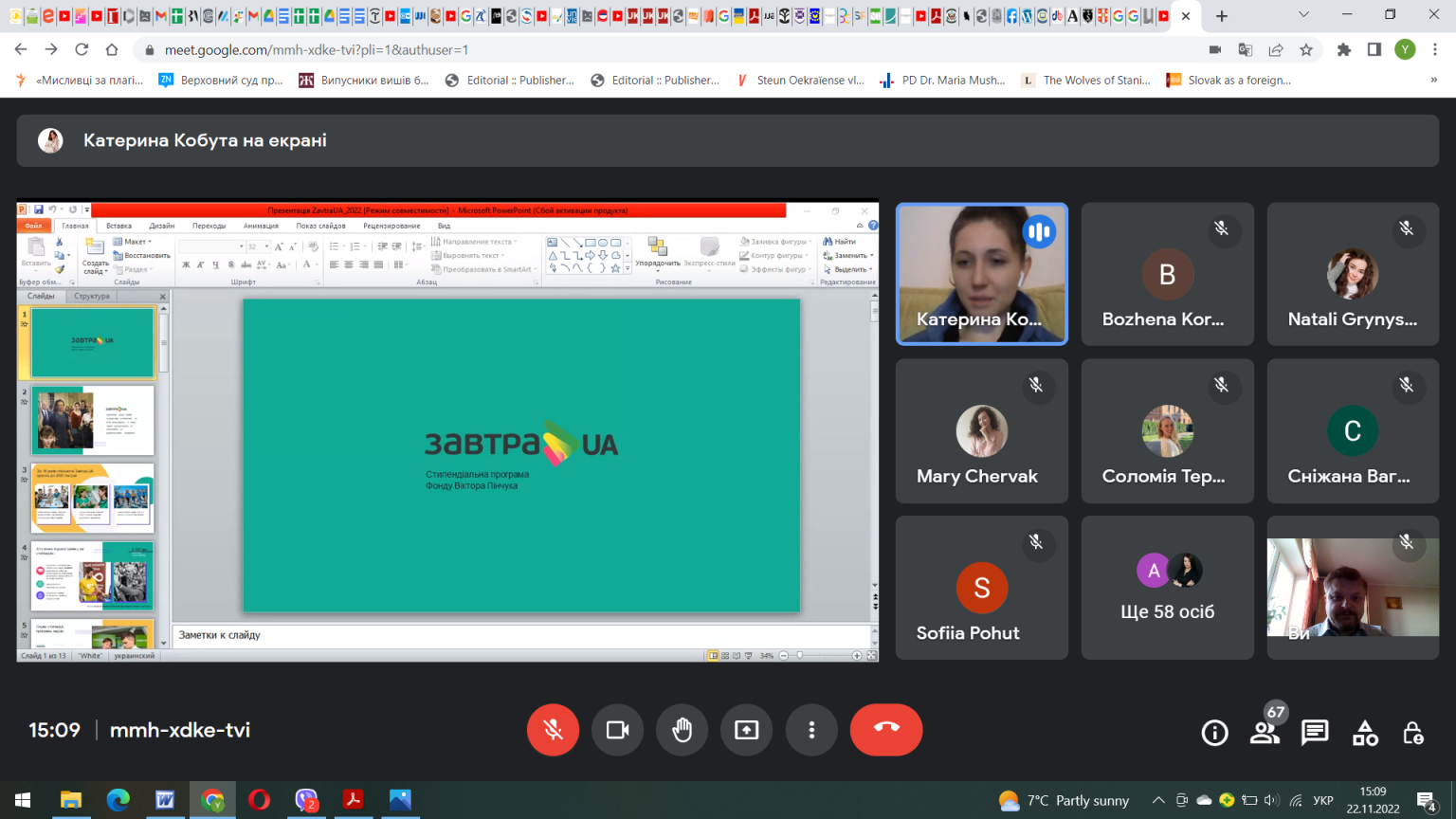This screenshot has height=819, width=1456.
Task: Select Катерина Кобута video tile
Action: [x=981, y=274]
